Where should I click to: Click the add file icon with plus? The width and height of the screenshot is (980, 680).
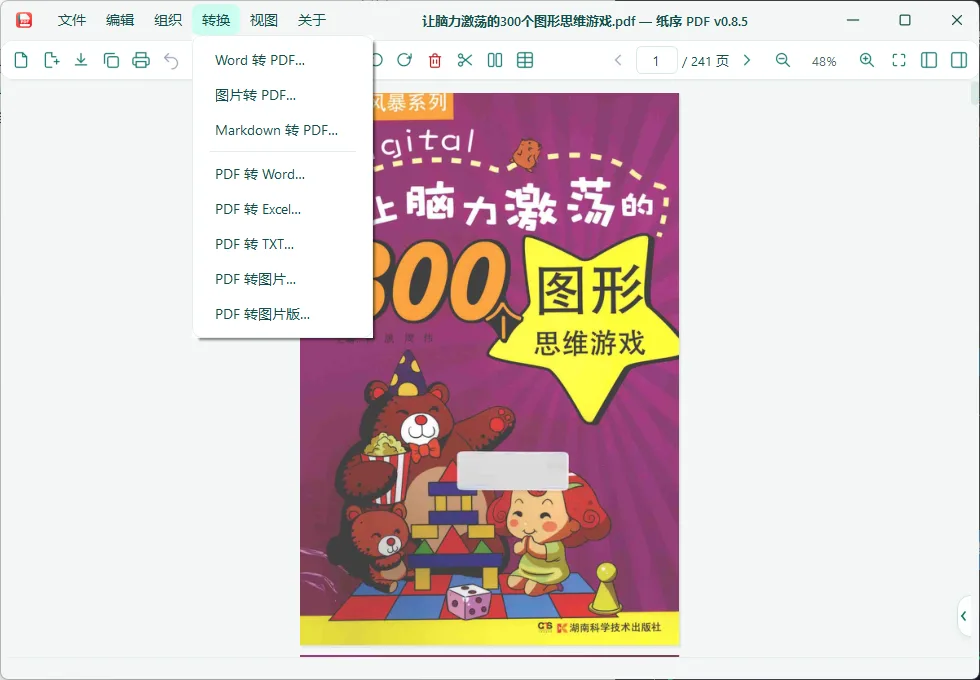51,60
